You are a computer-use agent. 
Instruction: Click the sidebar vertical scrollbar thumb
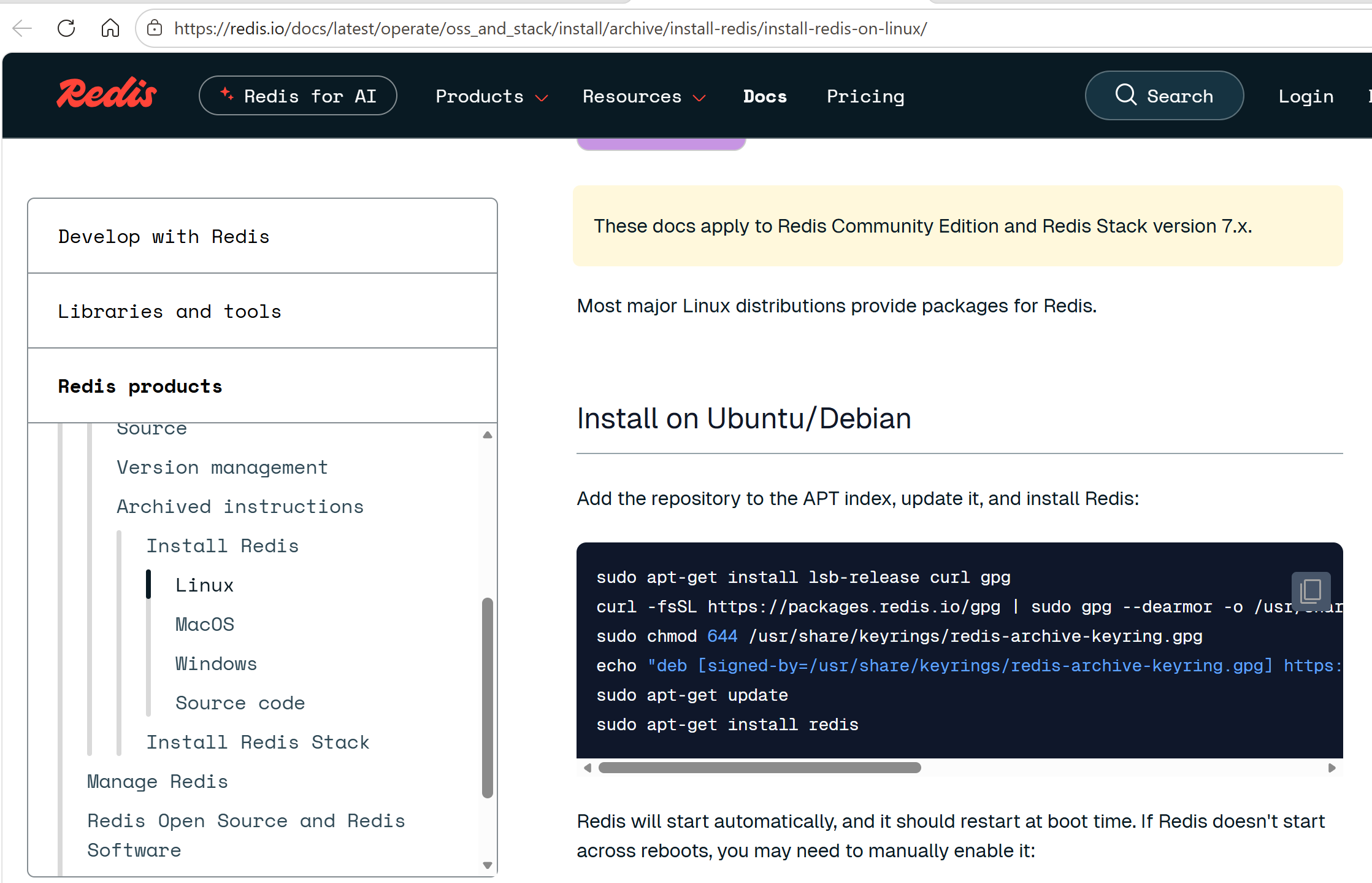point(488,698)
